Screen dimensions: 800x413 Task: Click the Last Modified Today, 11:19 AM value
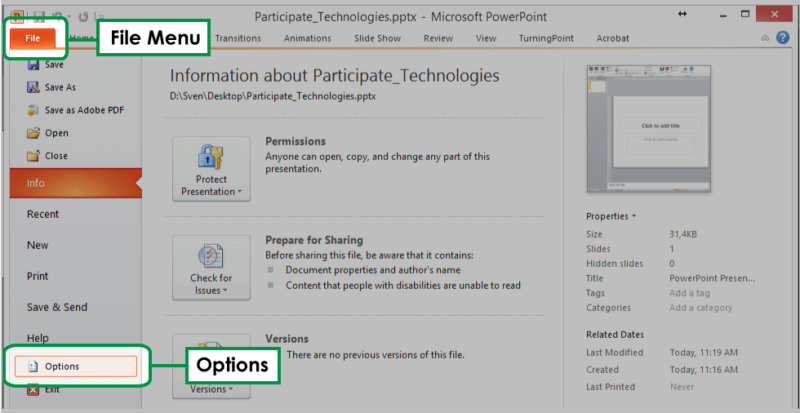click(704, 353)
